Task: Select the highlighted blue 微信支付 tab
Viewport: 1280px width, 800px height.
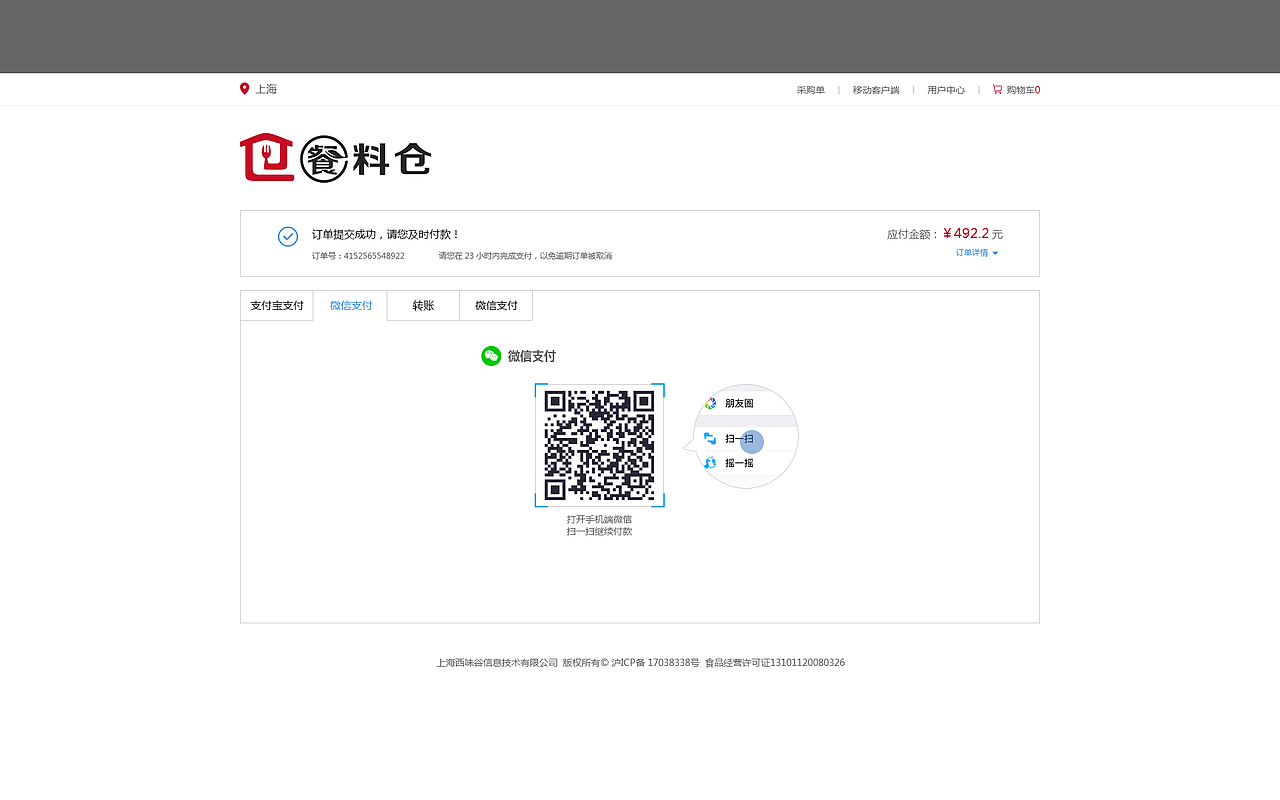Action: 351,306
